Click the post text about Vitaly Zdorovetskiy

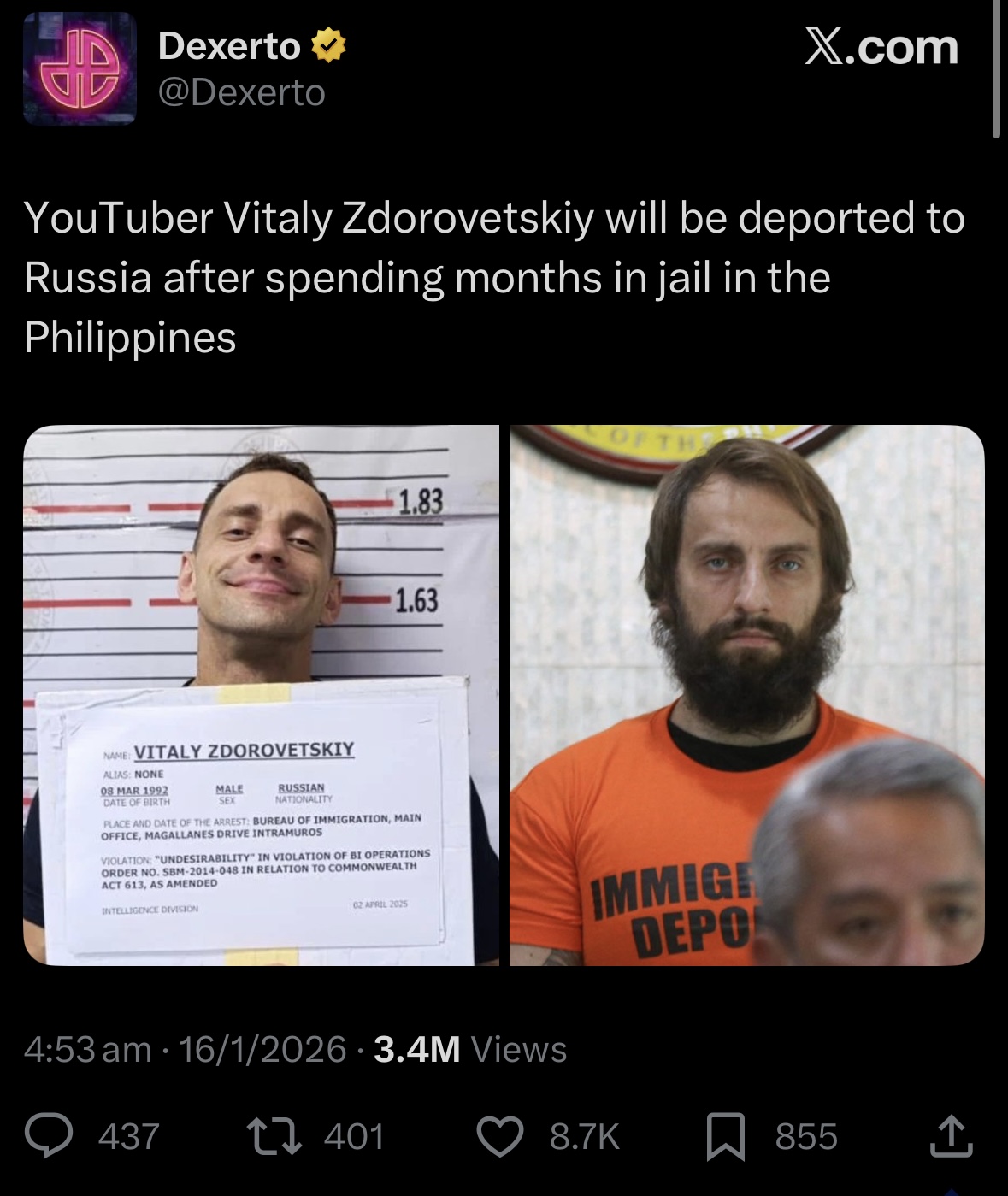tap(494, 277)
